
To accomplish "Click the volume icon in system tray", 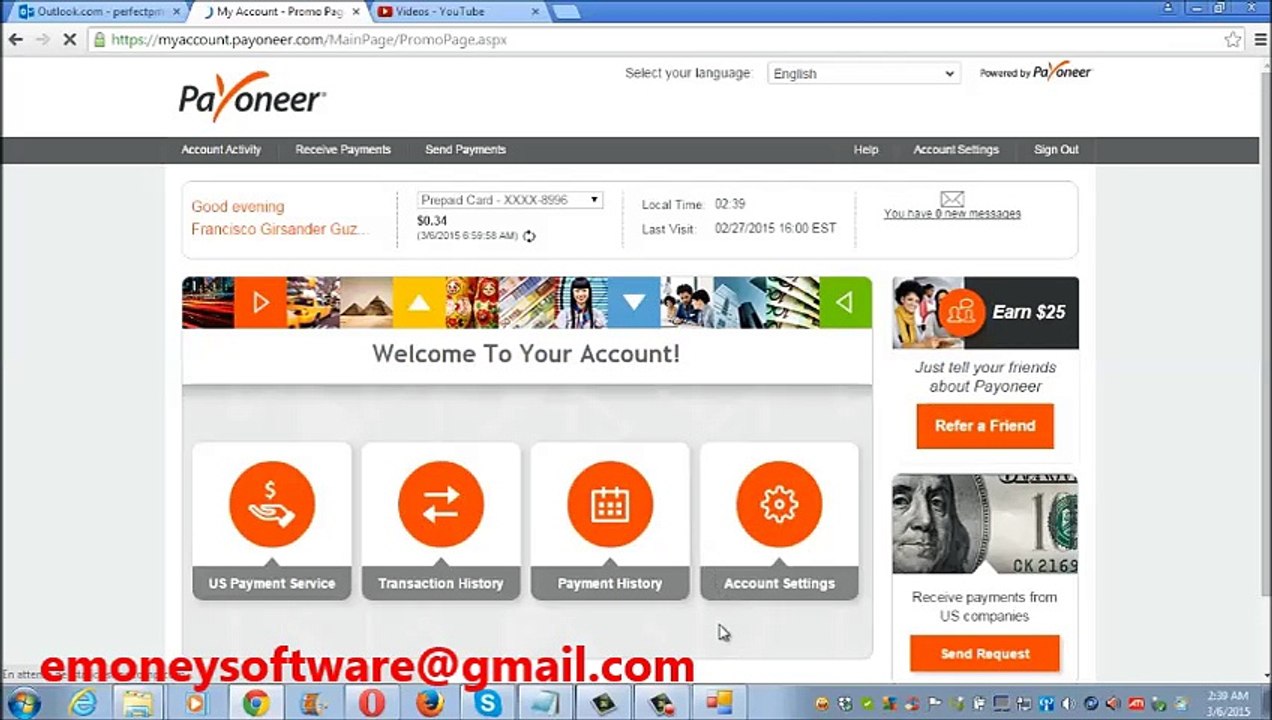I will [x=1068, y=703].
